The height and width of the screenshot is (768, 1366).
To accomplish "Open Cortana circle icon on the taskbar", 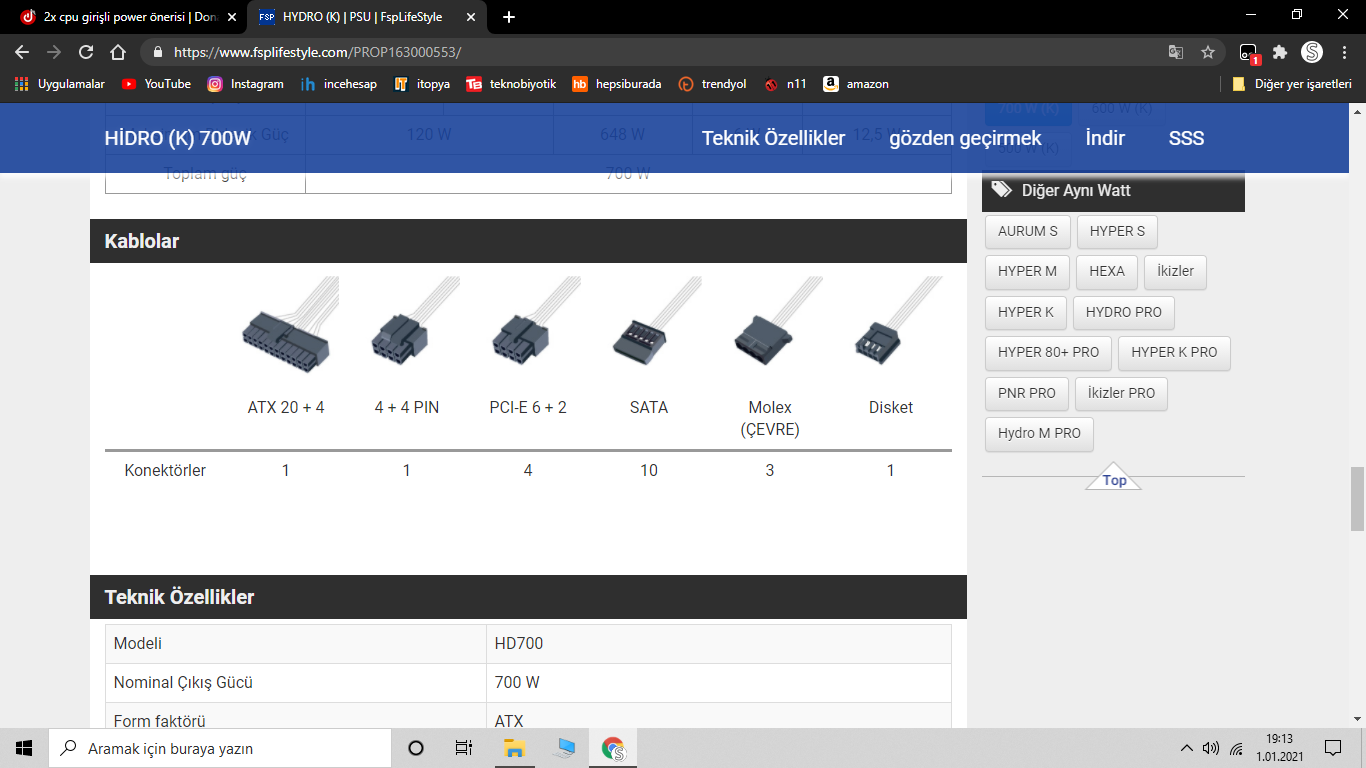I will click(x=416, y=748).
